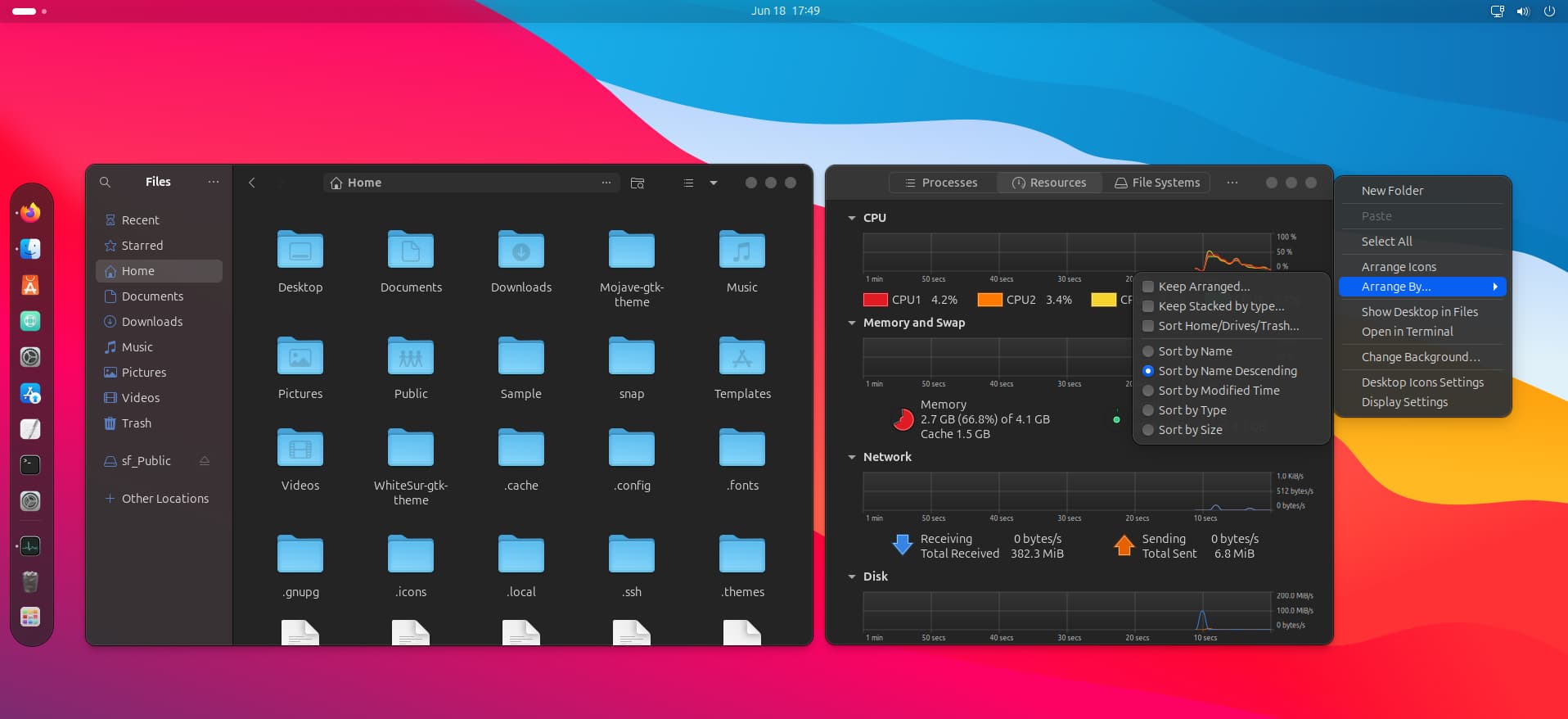Enable Keep Arranged checkbox

[1148, 287]
